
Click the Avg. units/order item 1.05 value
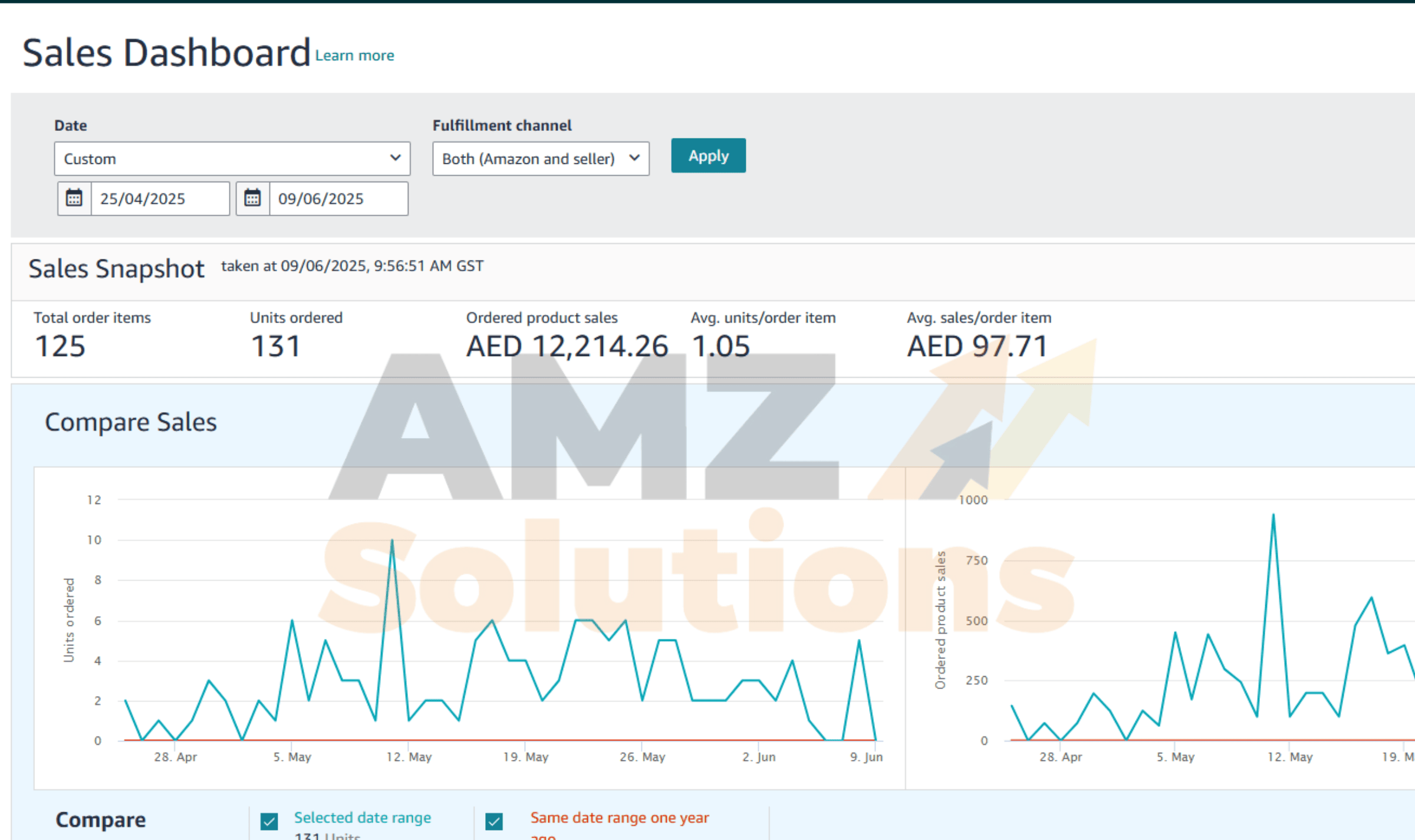pos(720,346)
